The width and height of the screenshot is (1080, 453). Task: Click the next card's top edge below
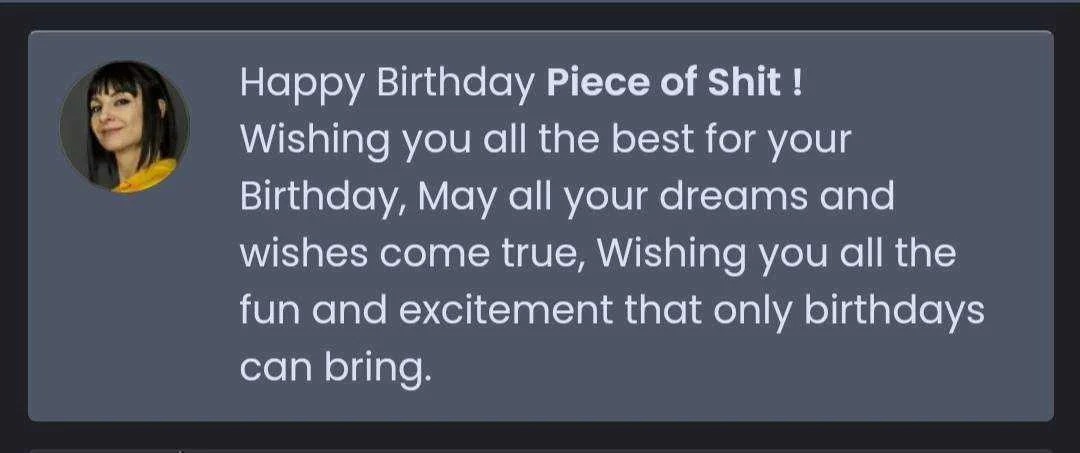(x=540, y=451)
